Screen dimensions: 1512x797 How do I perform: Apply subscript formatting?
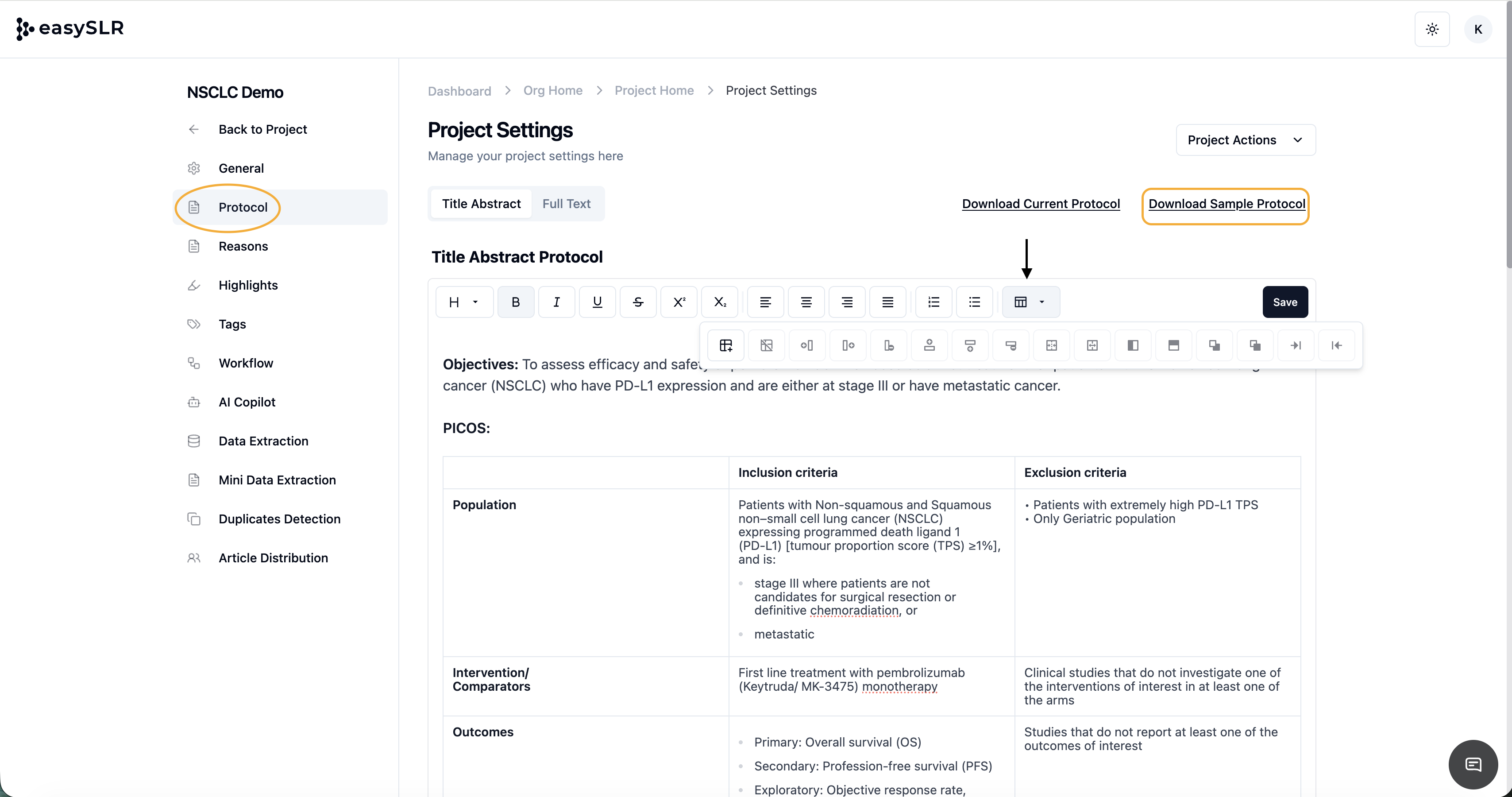point(720,302)
